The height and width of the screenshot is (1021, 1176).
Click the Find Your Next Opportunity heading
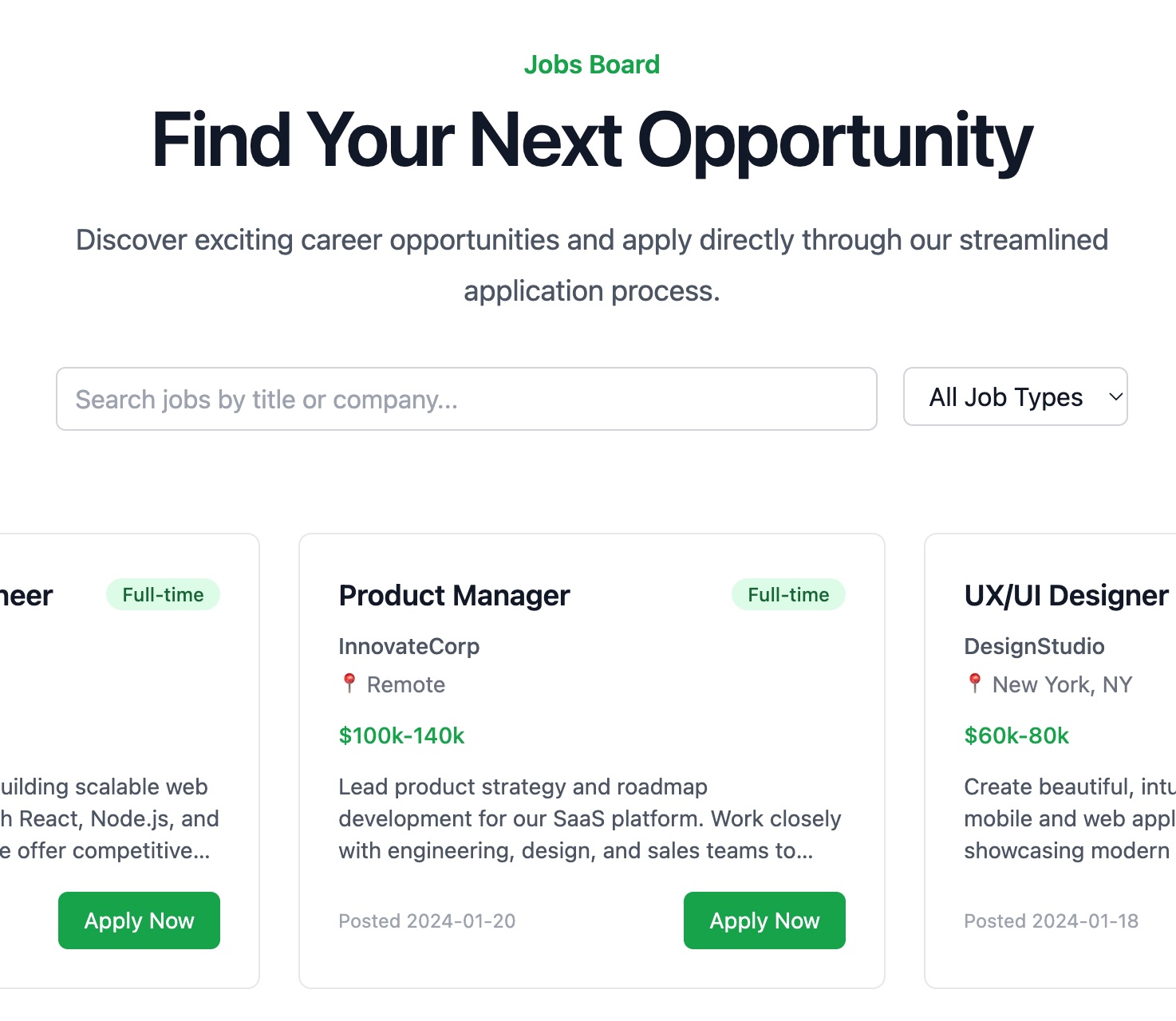click(590, 140)
